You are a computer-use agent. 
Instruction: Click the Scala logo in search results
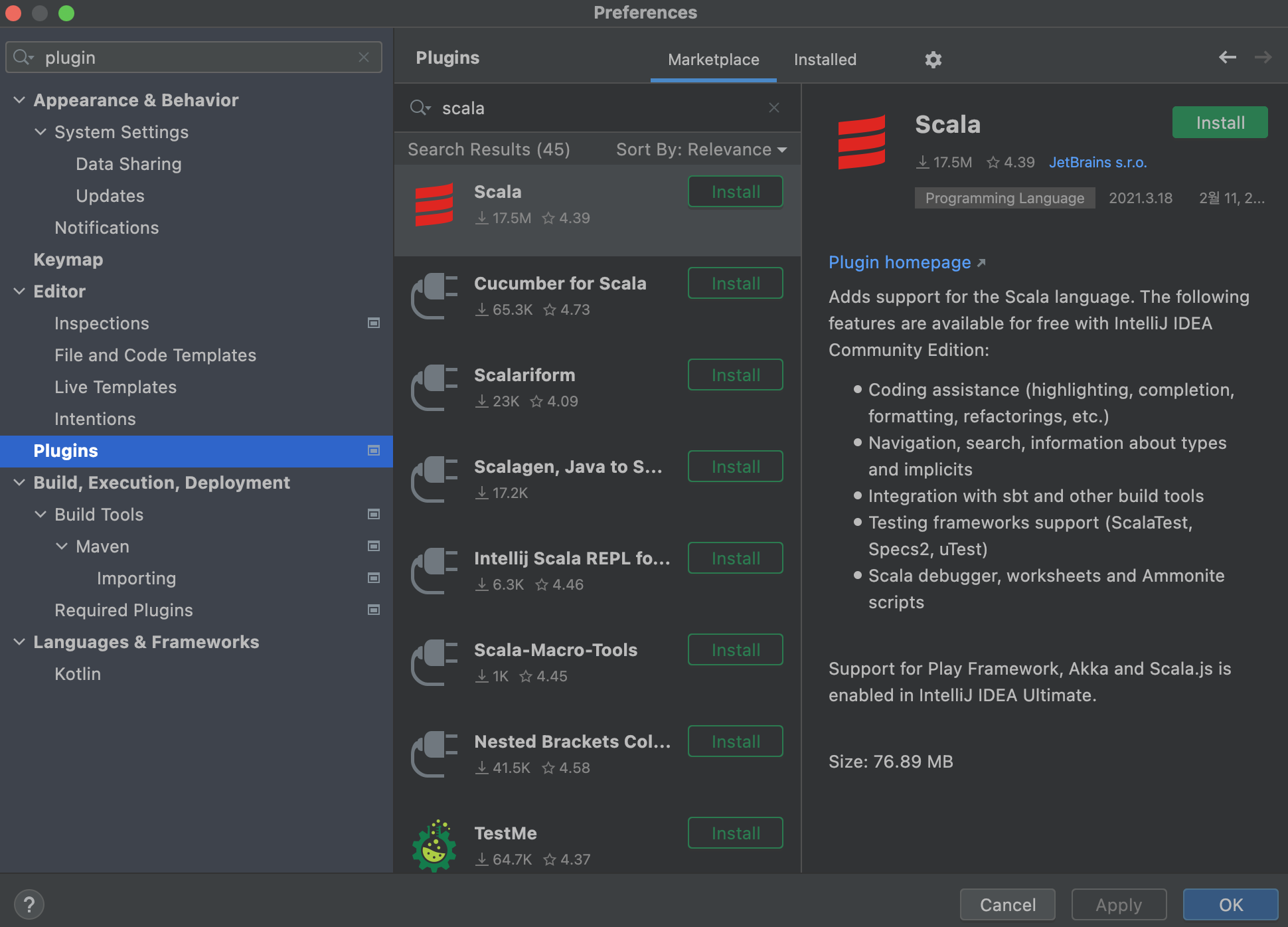434,205
